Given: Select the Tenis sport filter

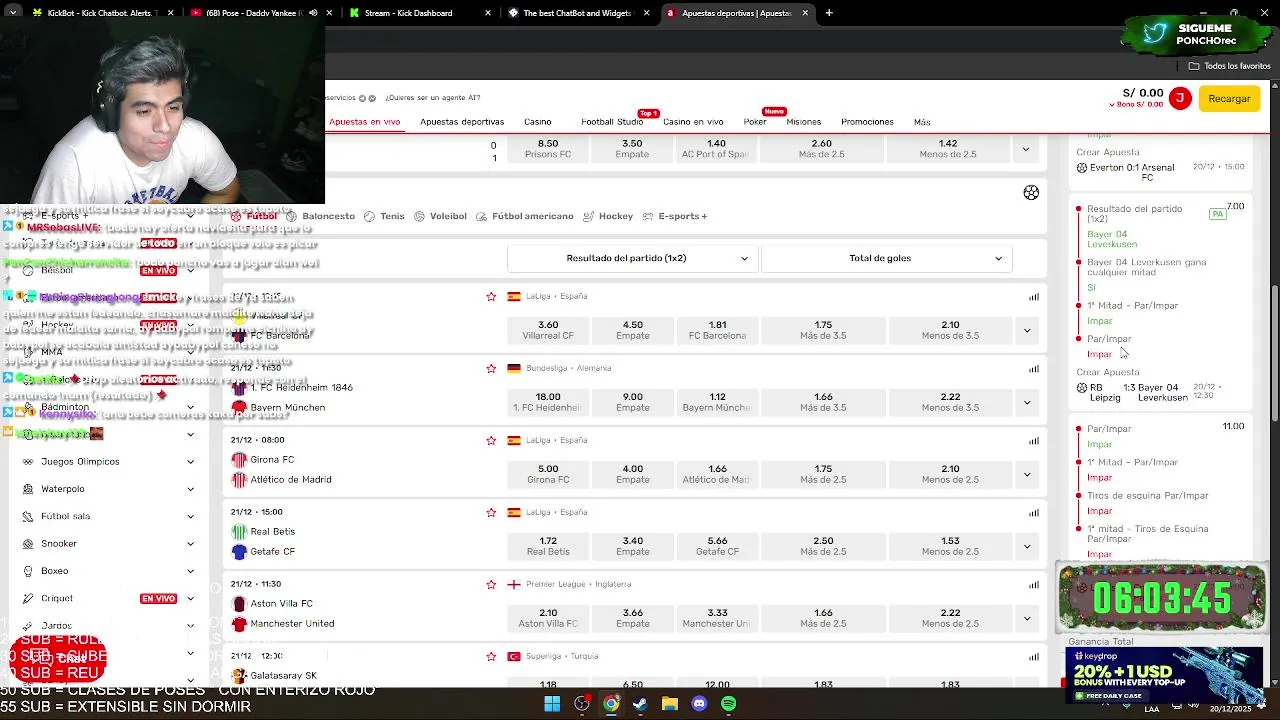Looking at the screenshot, I should pyautogui.click(x=385, y=216).
